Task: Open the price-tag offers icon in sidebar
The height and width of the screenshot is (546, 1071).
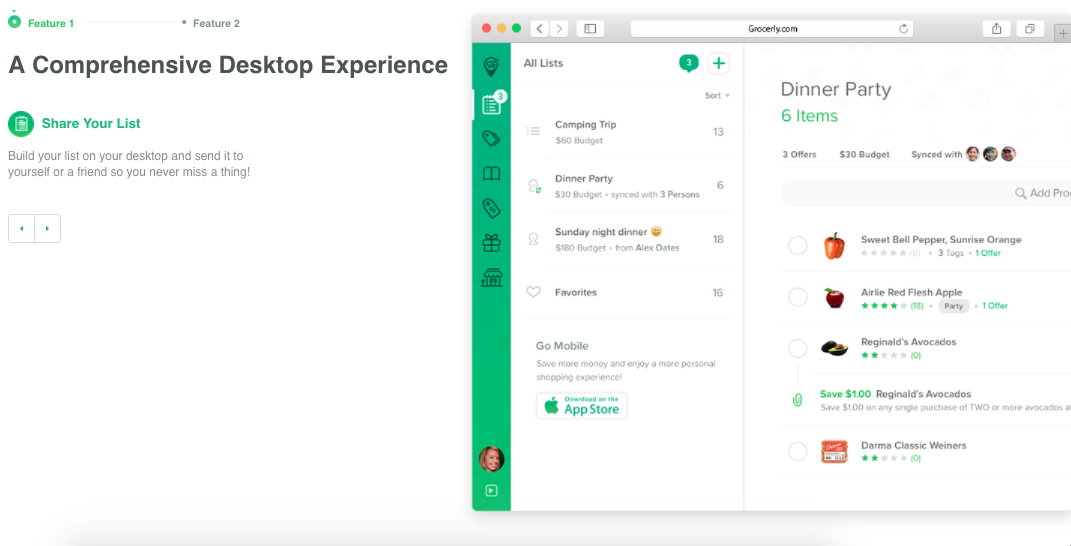Action: (x=491, y=208)
